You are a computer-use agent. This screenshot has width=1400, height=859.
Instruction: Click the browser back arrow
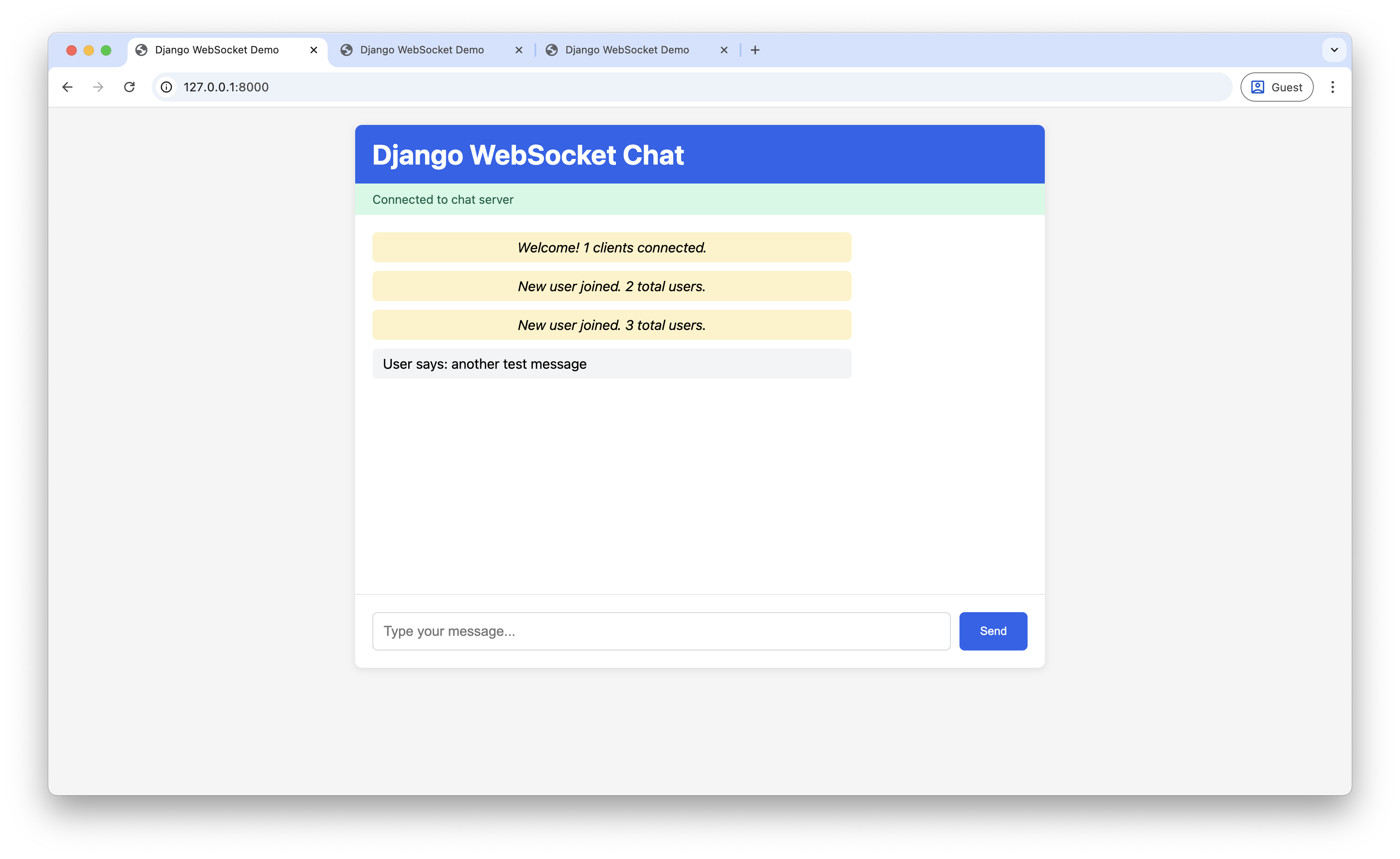[67, 87]
